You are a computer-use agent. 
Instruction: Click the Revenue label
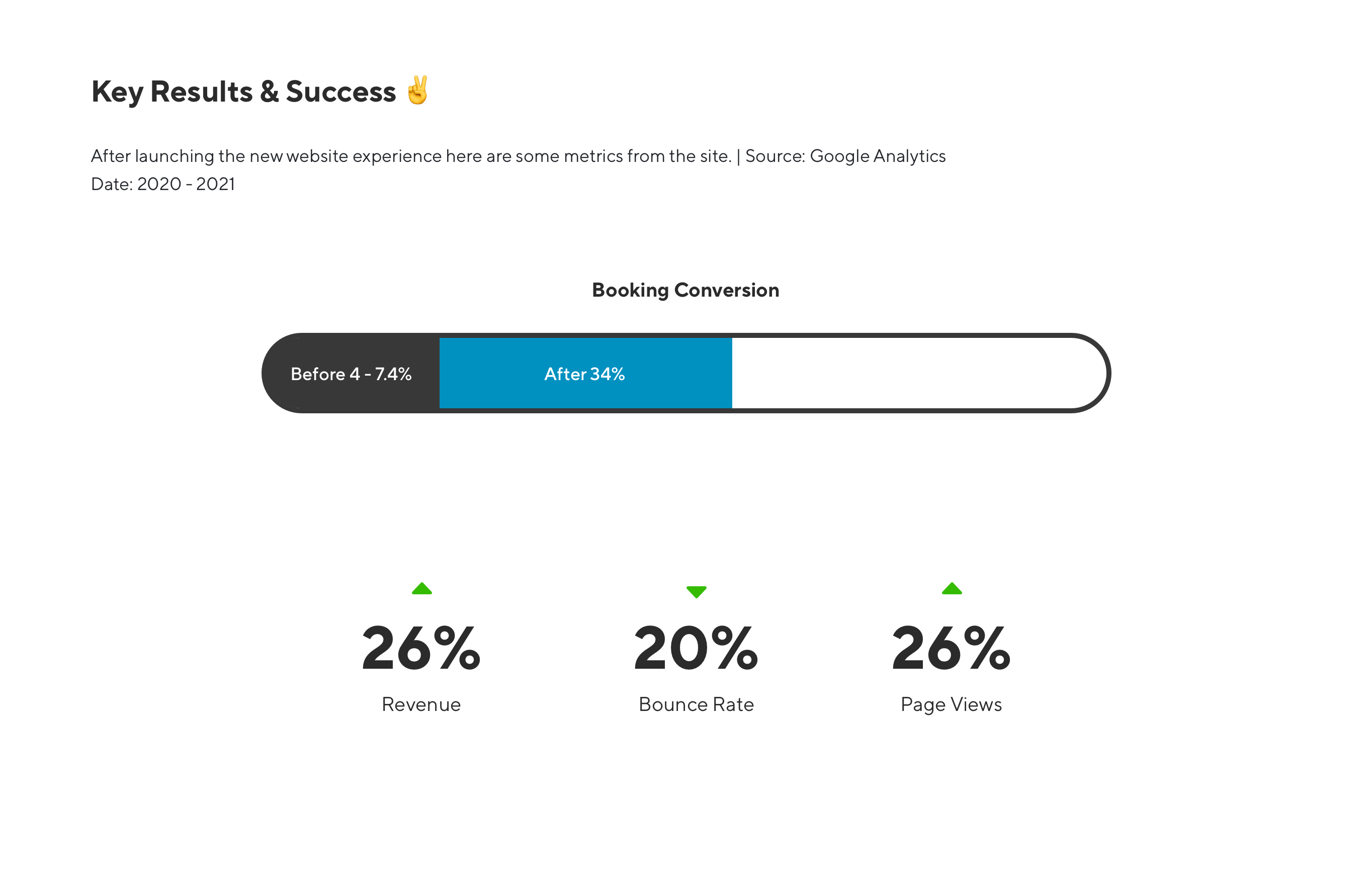click(x=421, y=705)
